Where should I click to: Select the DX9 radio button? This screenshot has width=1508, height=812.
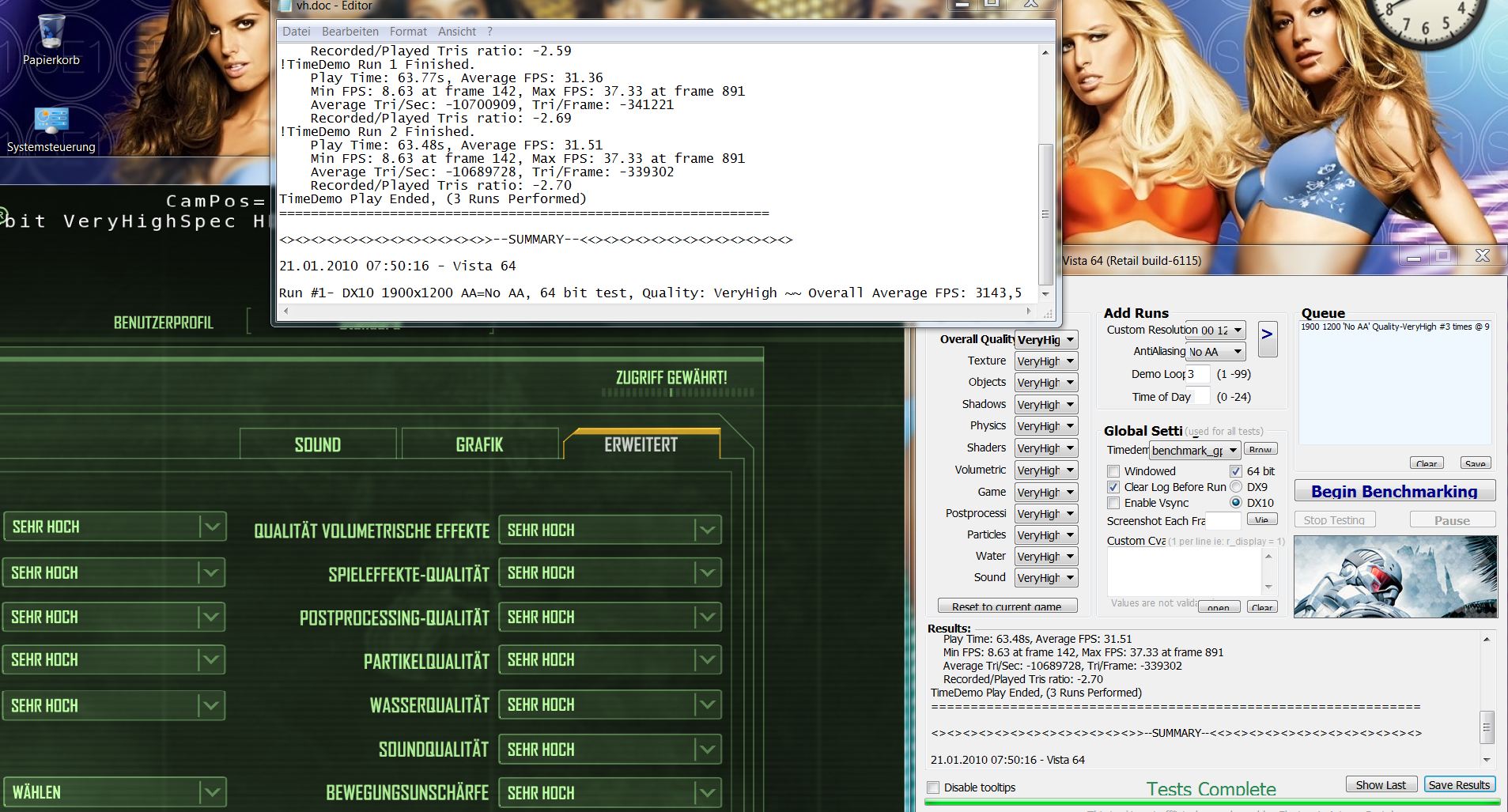click(x=1236, y=487)
